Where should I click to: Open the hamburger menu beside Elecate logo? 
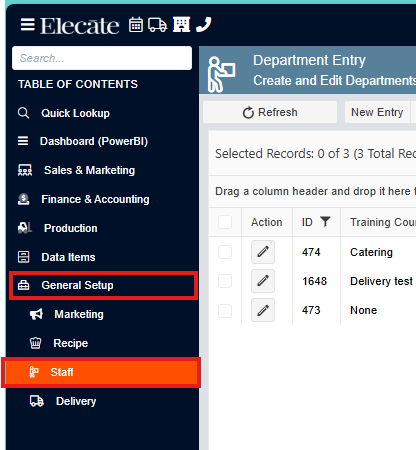[x=27, y=25]
